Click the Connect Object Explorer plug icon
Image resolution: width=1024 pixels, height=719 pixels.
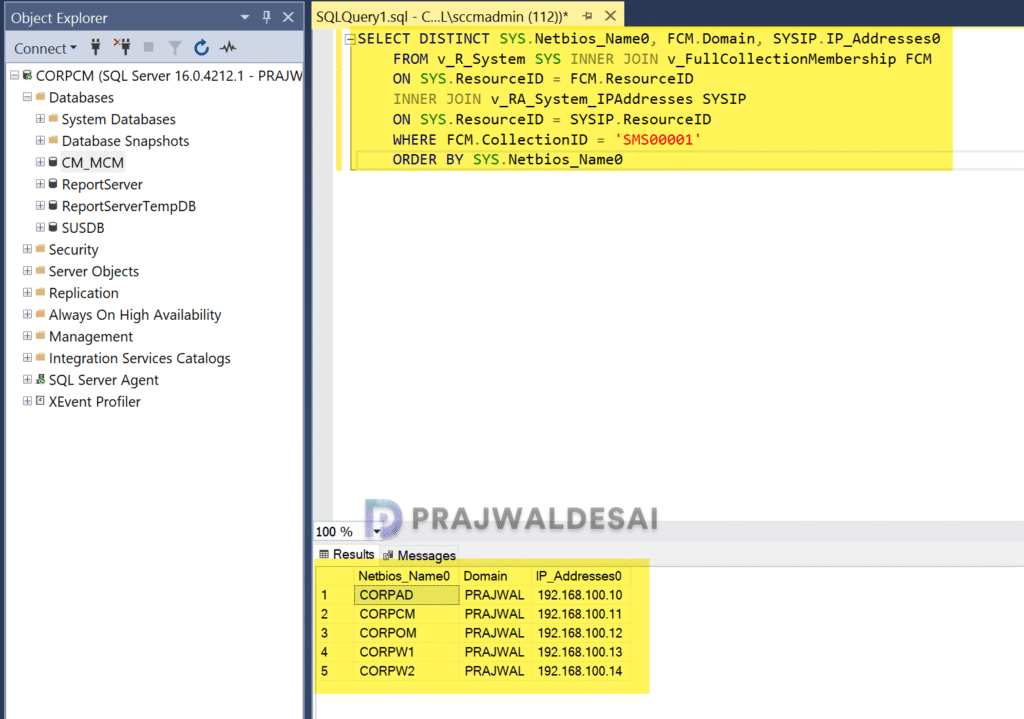click(96, 47)
